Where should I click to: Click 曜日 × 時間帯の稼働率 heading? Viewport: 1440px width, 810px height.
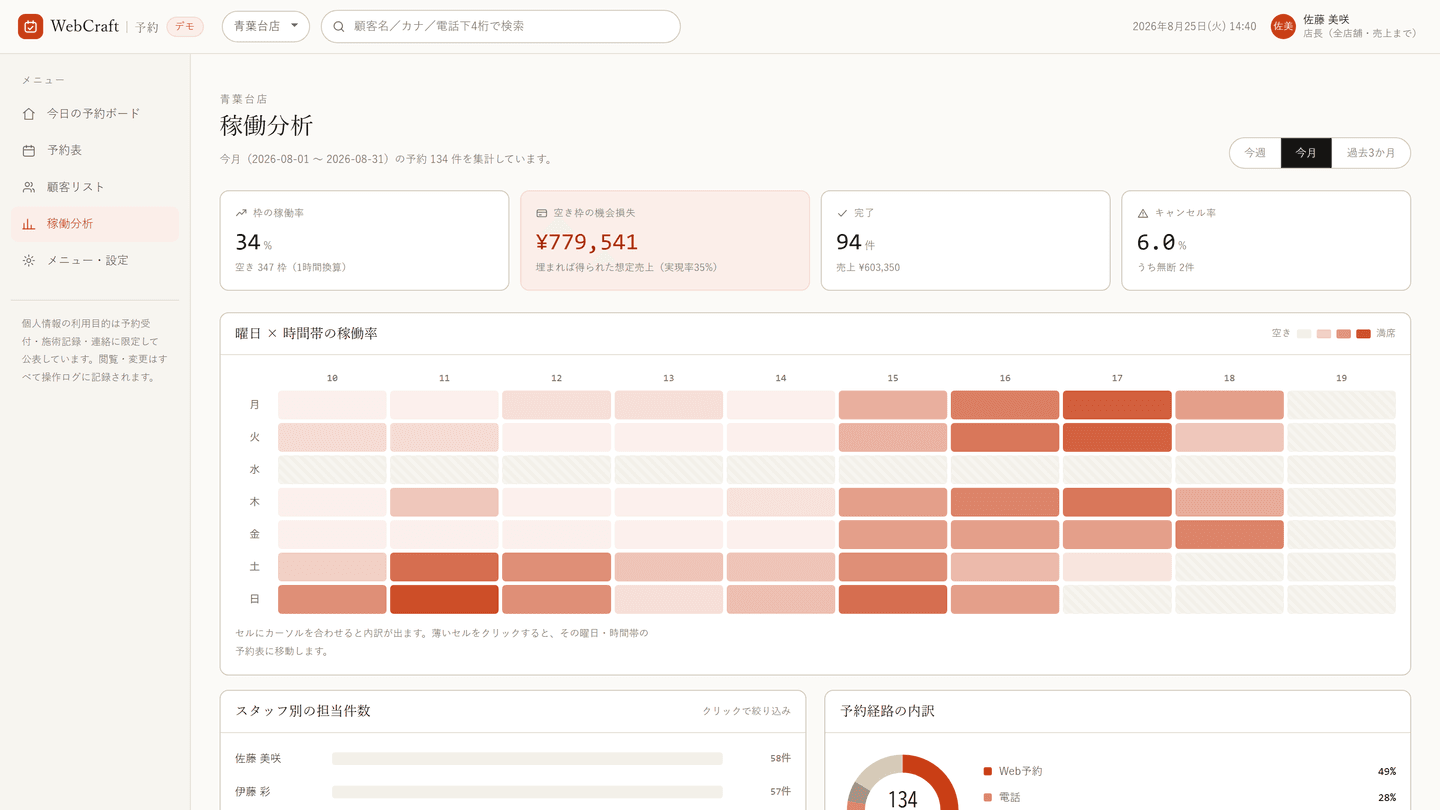(x=306, y=334)
